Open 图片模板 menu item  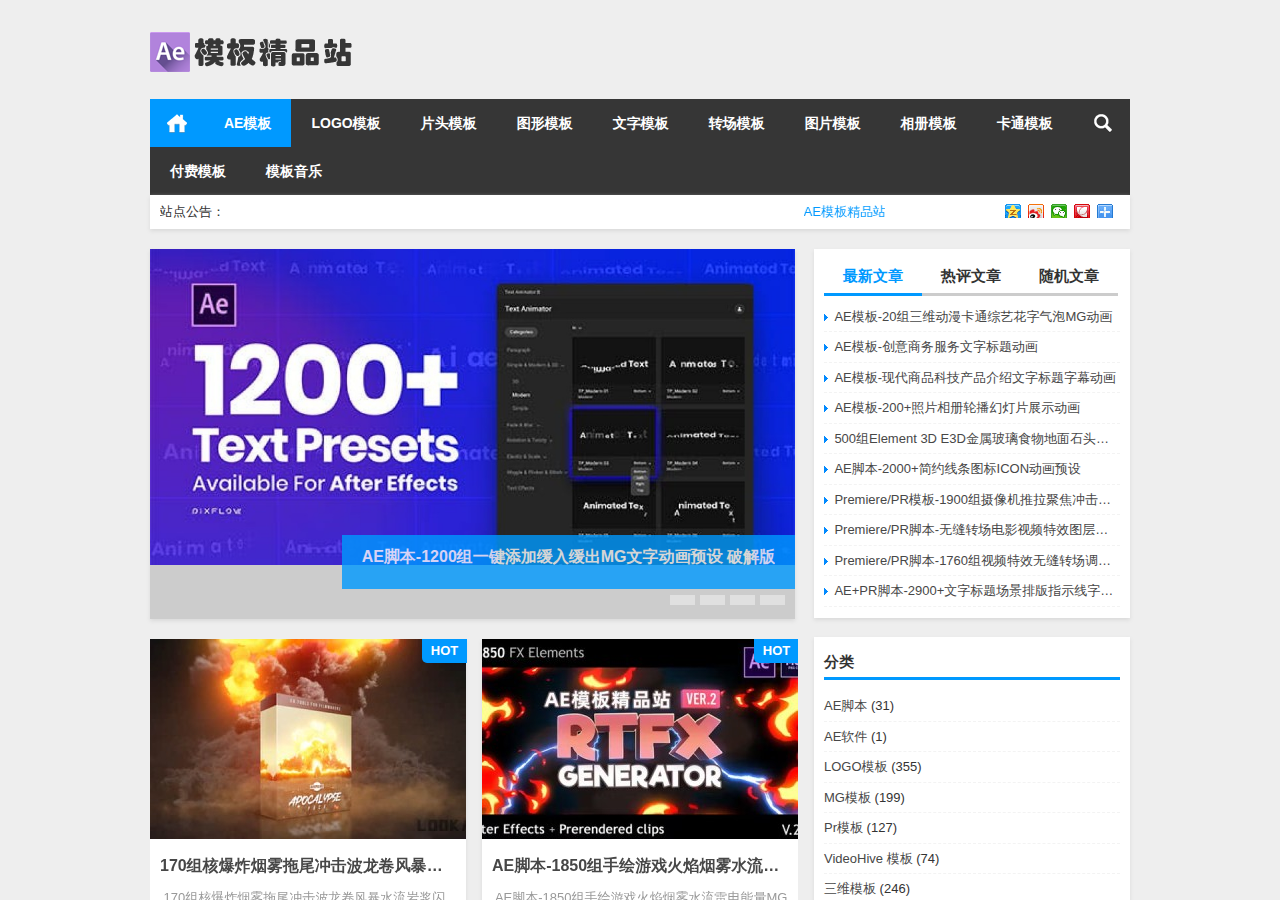tap(832, 123)
